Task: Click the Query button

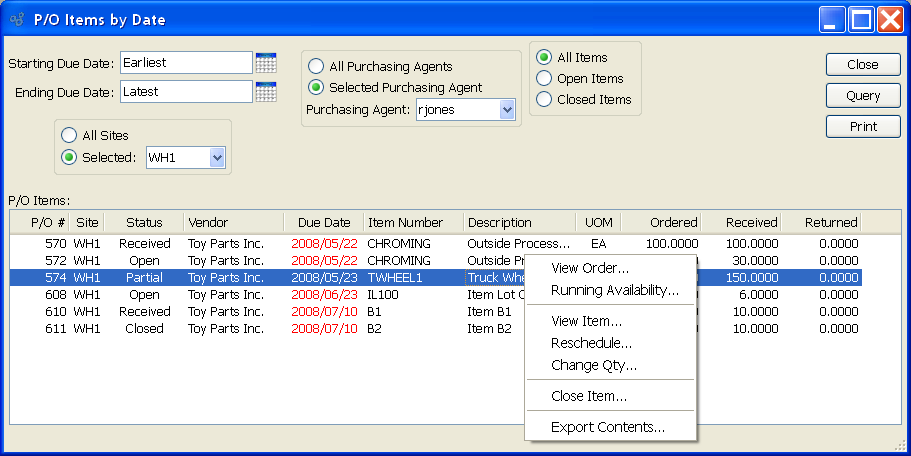Action: (863, 96)
